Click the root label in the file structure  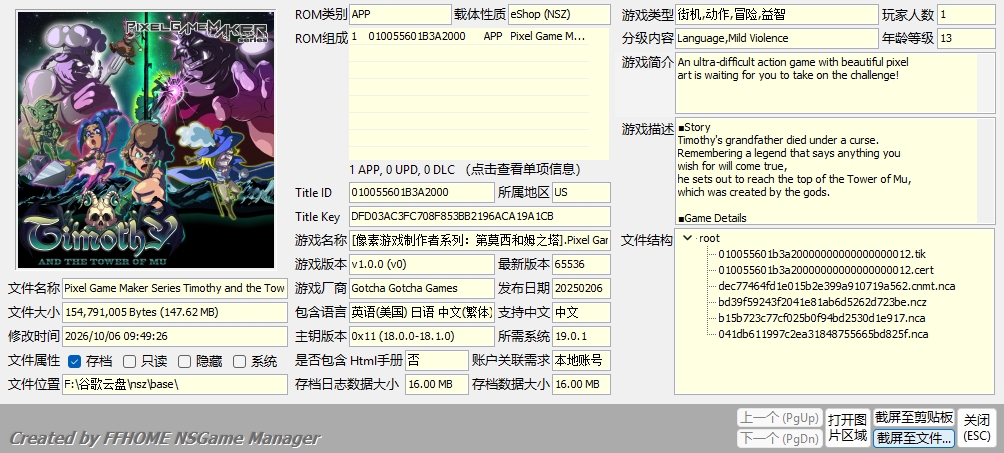(x=709, y=238)
